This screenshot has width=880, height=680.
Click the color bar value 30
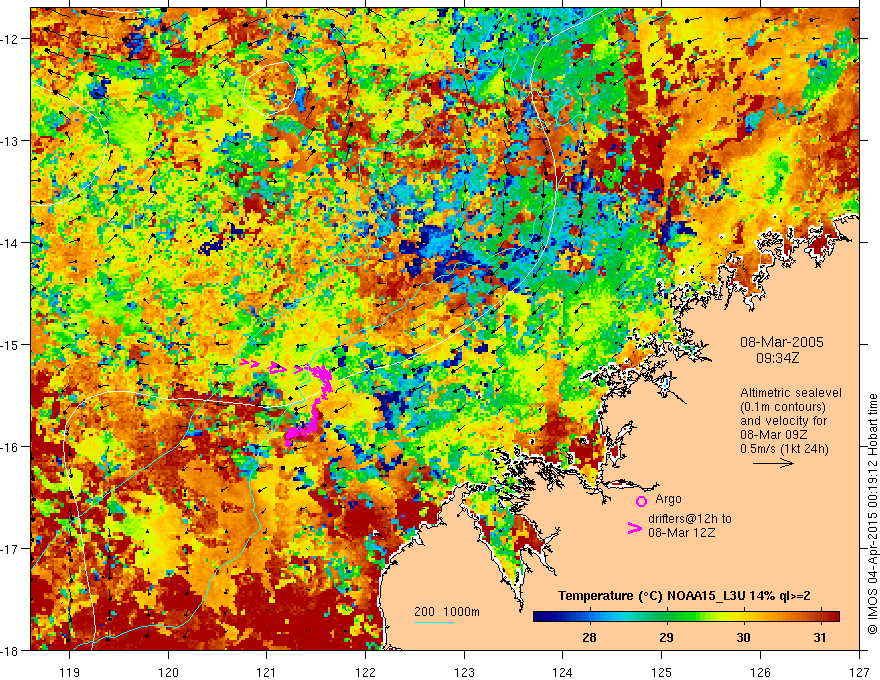(743, 638)
